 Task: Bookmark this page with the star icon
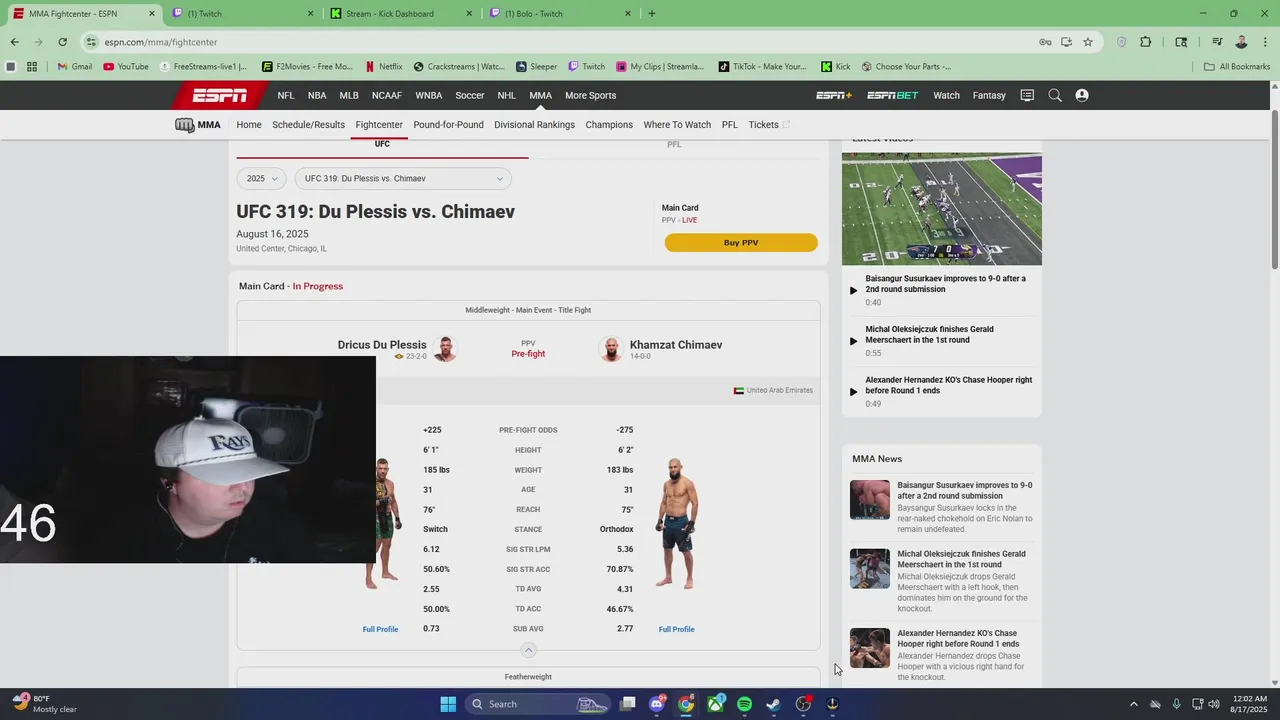pos(1088,42)
